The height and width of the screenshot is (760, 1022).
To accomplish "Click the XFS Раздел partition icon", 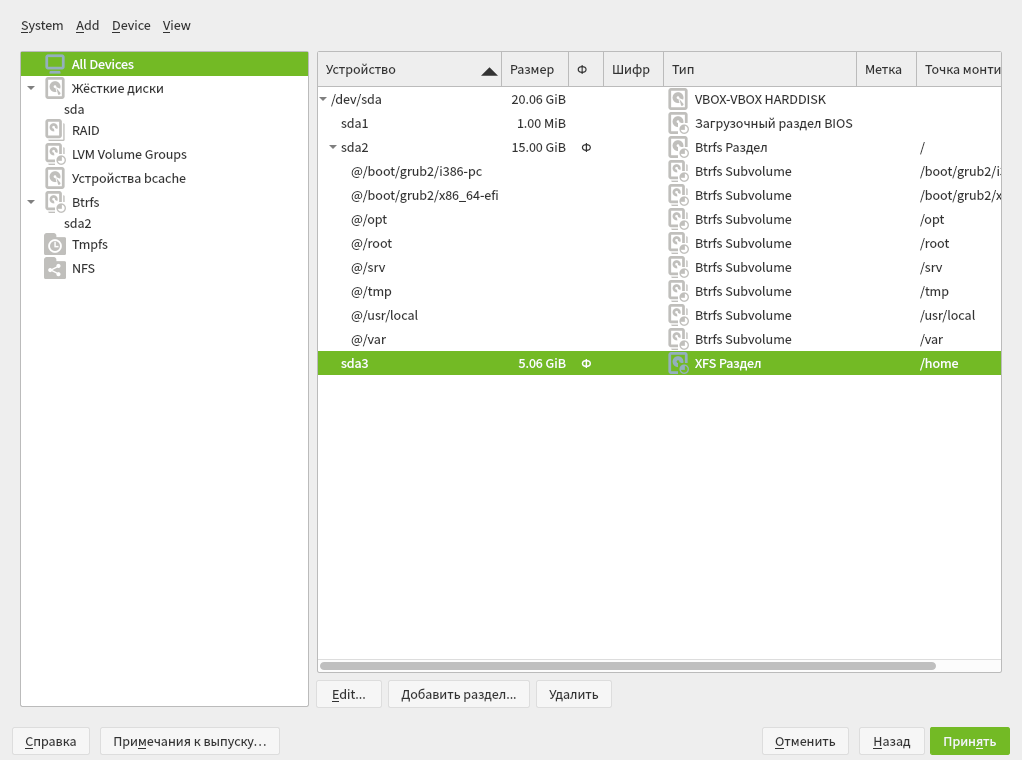I will point(678,363).
